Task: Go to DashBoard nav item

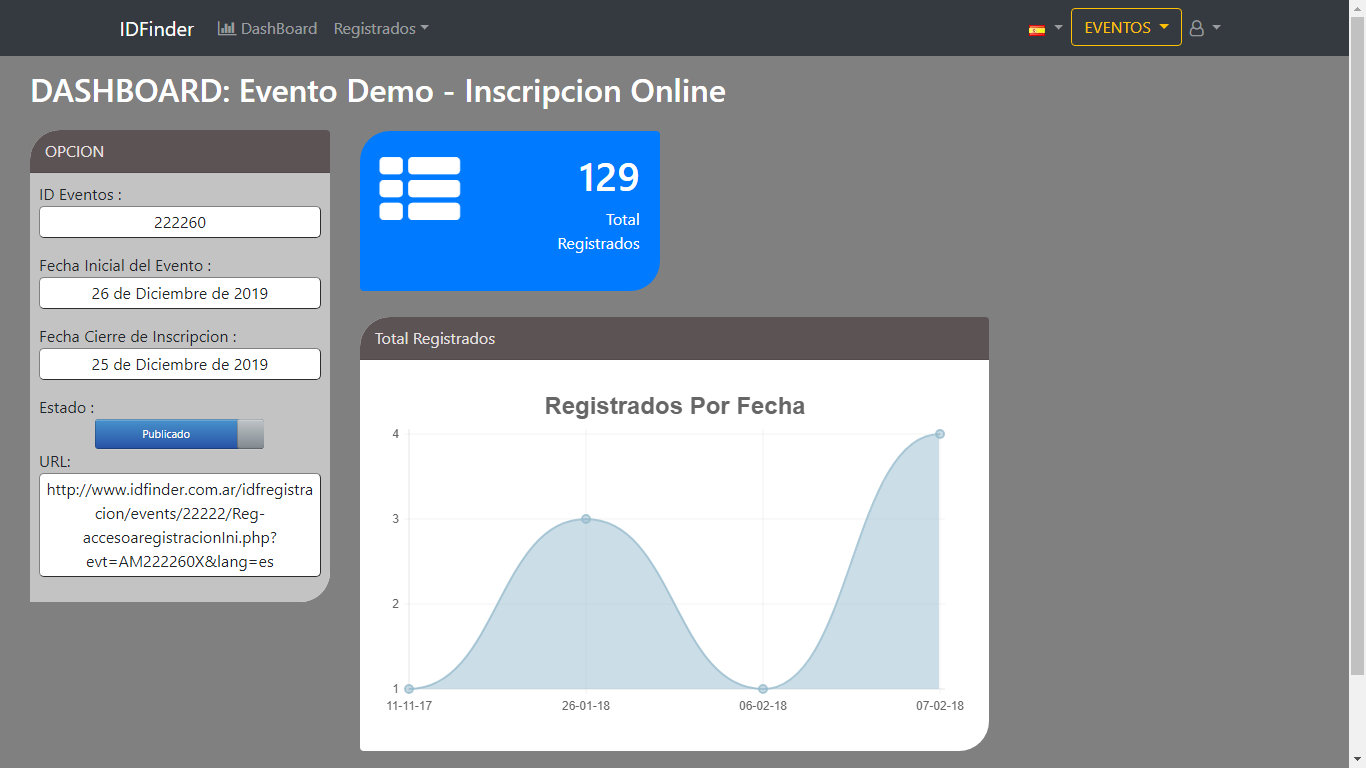Action: coord(278,29)
